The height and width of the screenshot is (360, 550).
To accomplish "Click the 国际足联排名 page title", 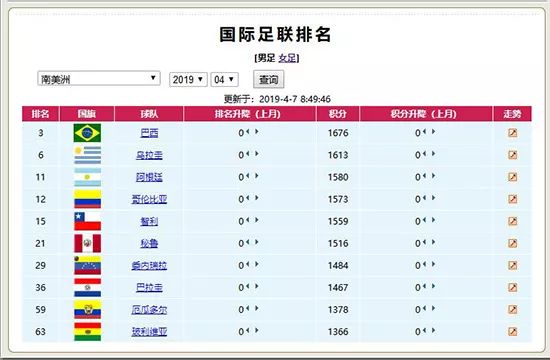I will coord(275,34).
